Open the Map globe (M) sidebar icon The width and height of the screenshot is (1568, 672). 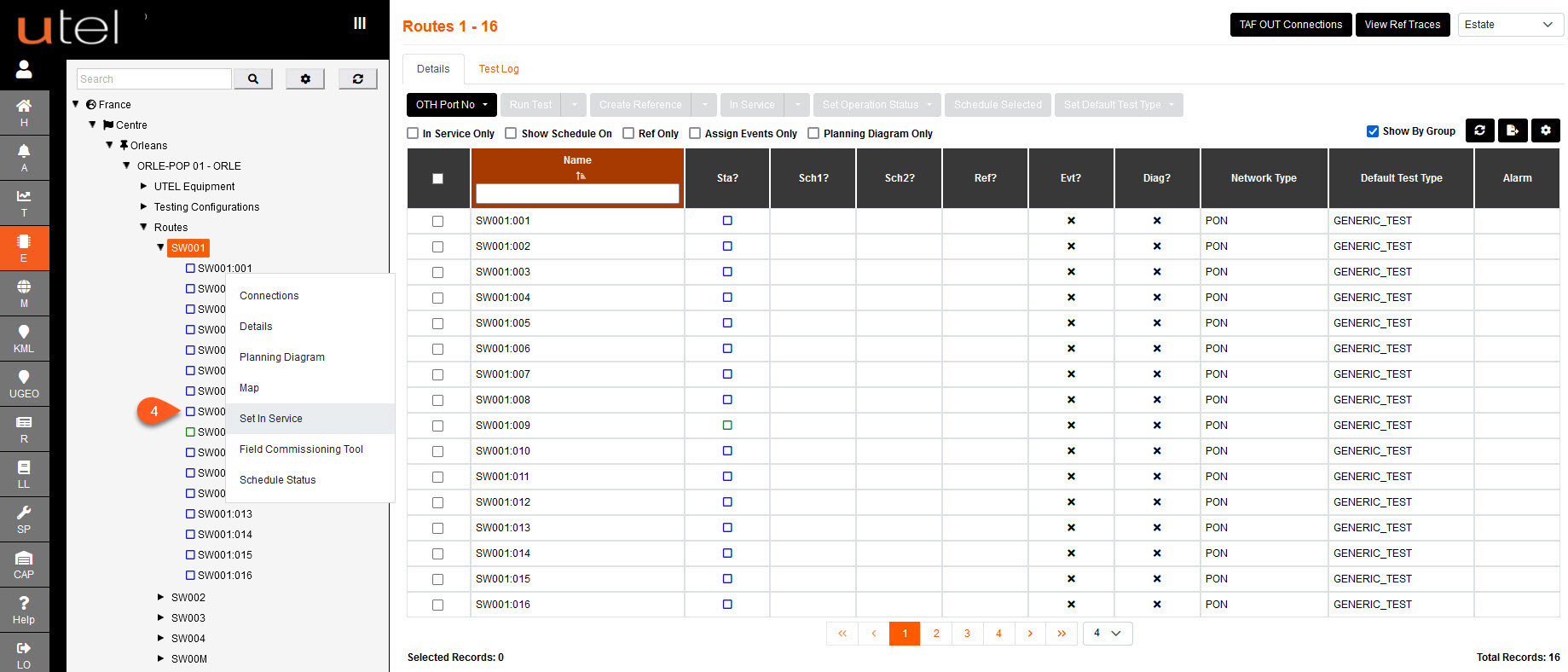(x=24, y=293)
